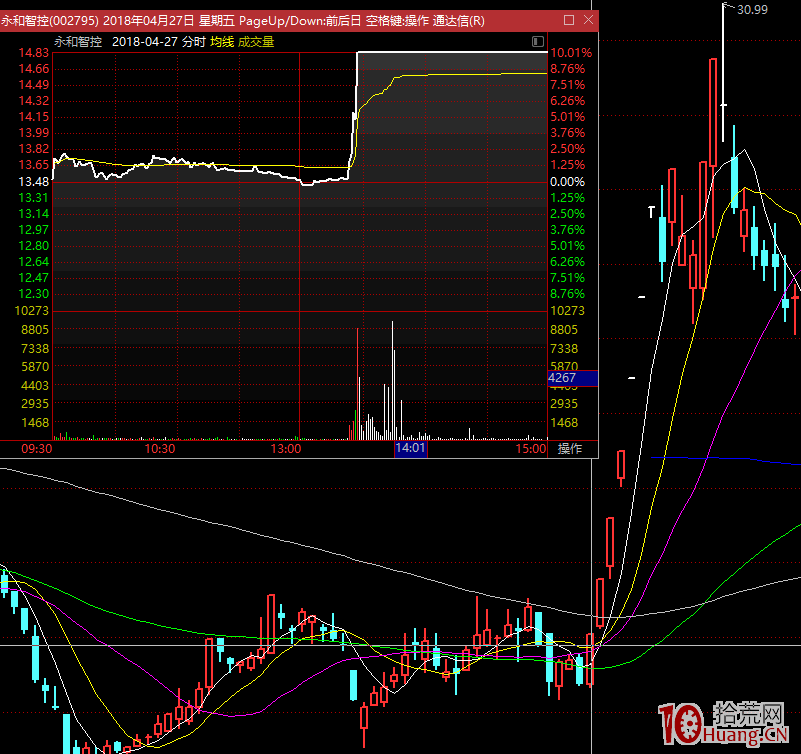Click the 10.01% limit-up percentage label
The width and height of the screenshot is (801, 754).
click(x=571, y=52)
